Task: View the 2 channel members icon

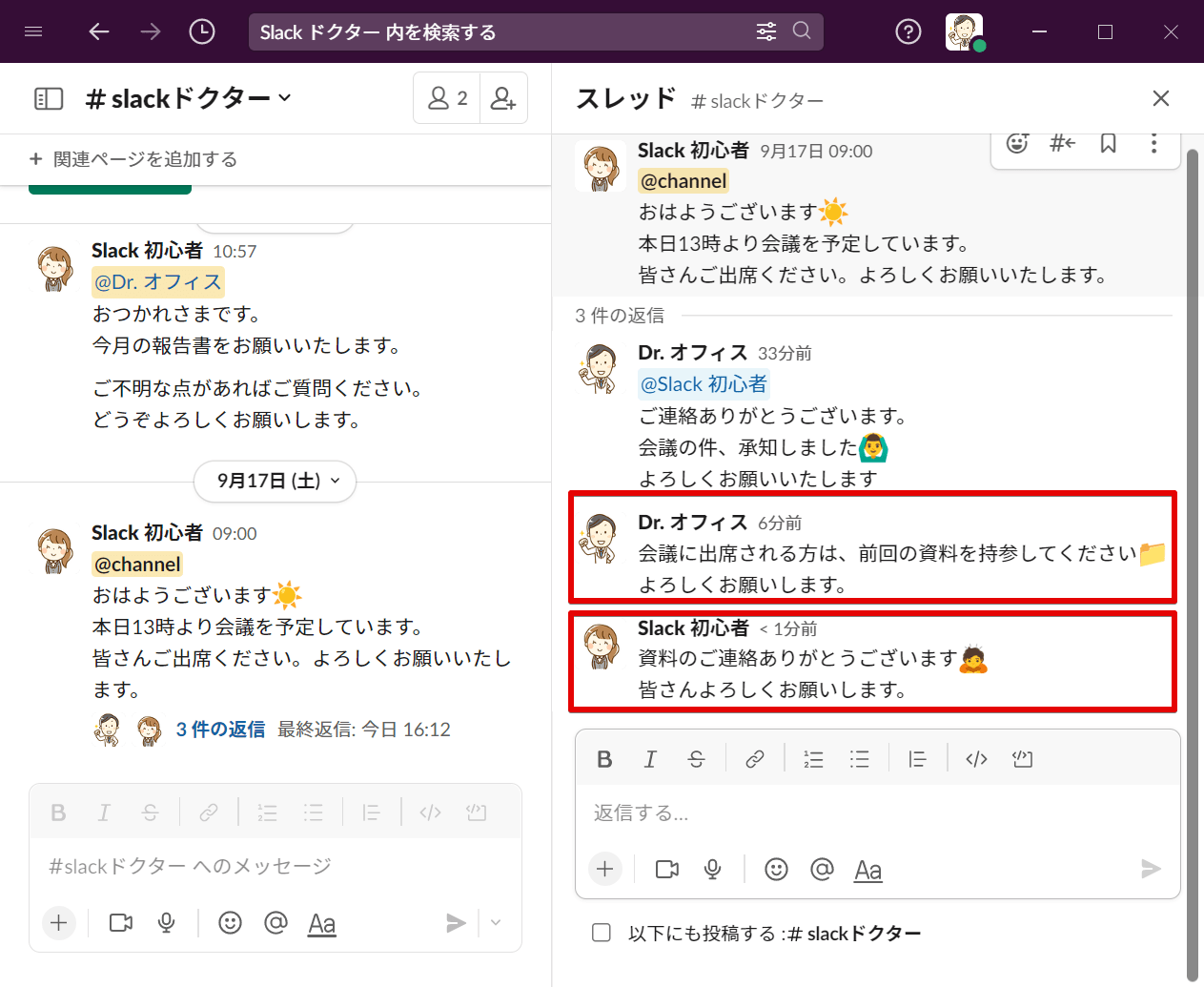Action: point(446,97)
